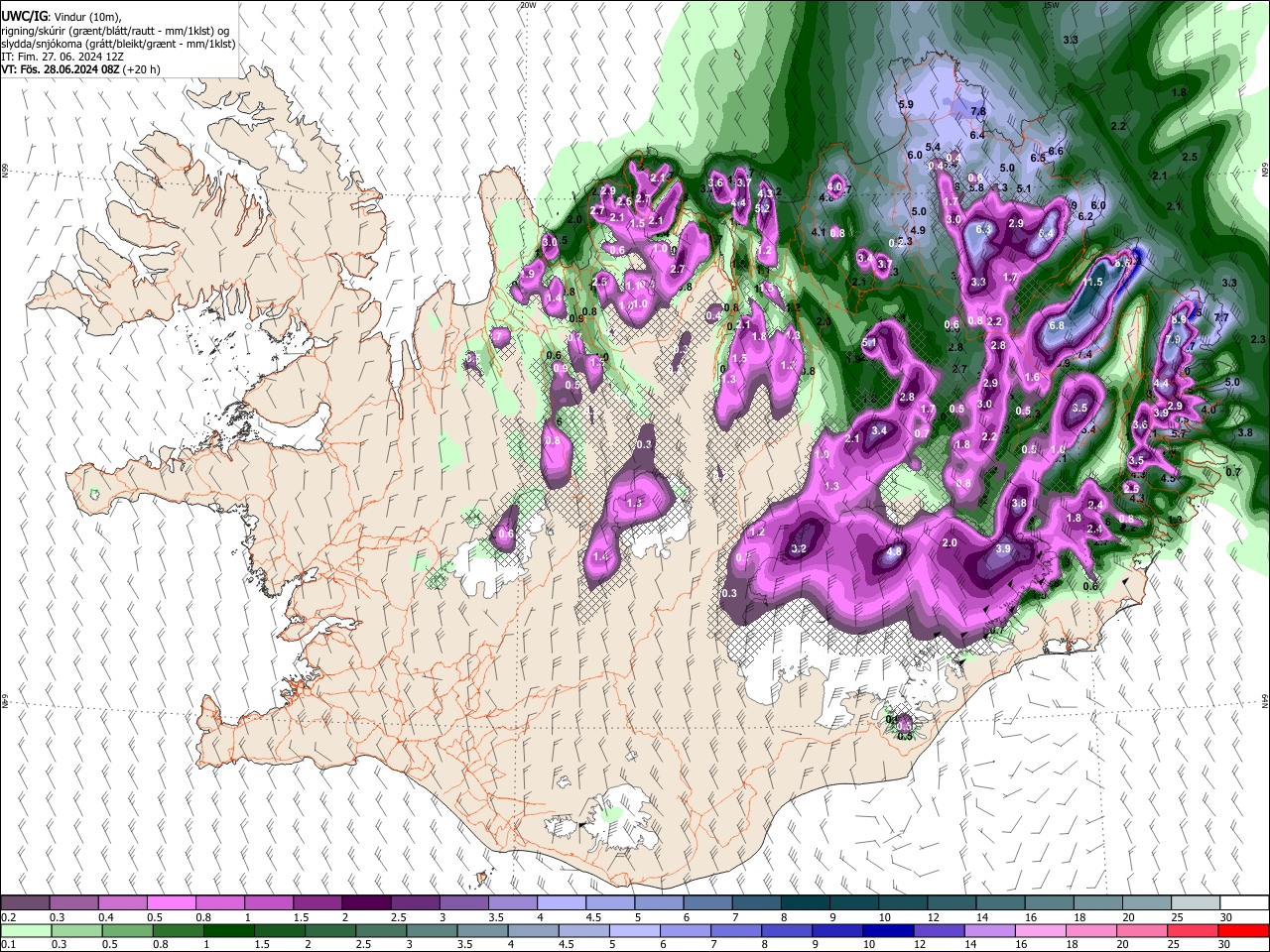Click the "0.2" label under the upper color bar
The width and height of the screenshot is (1270, 952).
click(9, 917)
